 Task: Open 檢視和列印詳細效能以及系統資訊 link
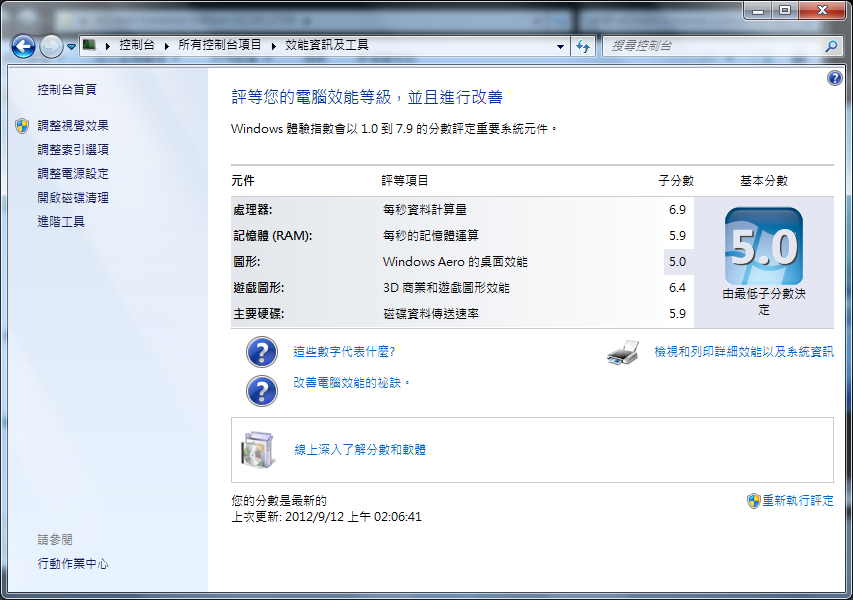744,352
